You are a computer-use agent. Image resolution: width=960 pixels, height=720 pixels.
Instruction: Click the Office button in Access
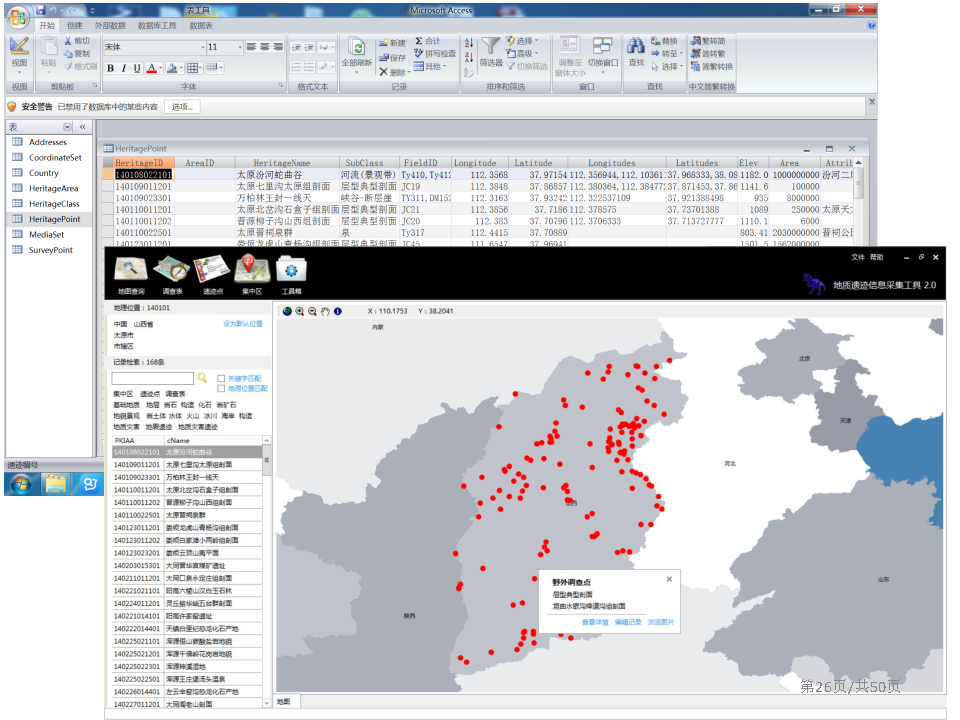pos(18,17)
